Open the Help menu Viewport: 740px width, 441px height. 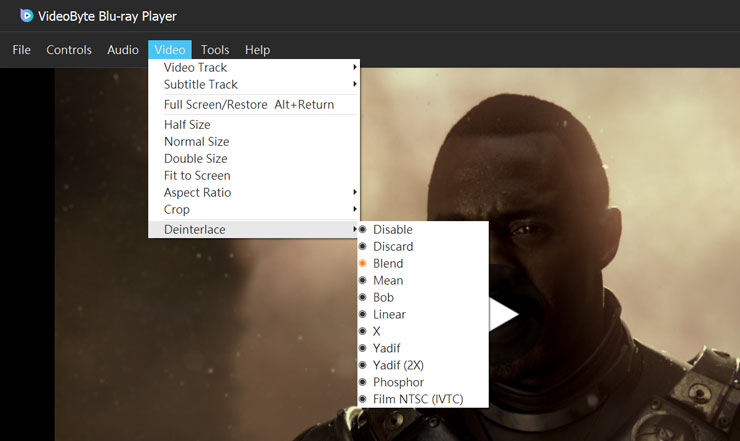257,50
